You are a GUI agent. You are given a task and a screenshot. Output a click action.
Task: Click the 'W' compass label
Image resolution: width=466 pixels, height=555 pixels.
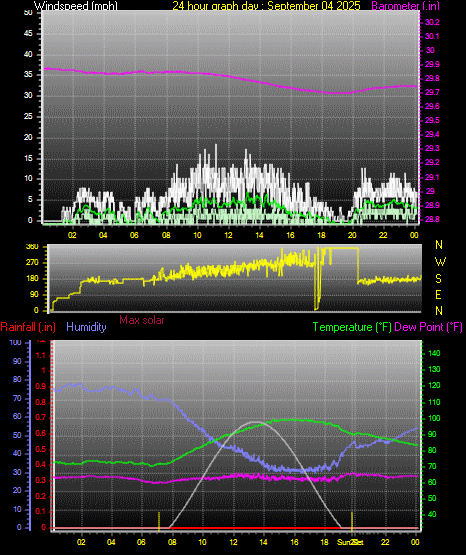[440, 262]
